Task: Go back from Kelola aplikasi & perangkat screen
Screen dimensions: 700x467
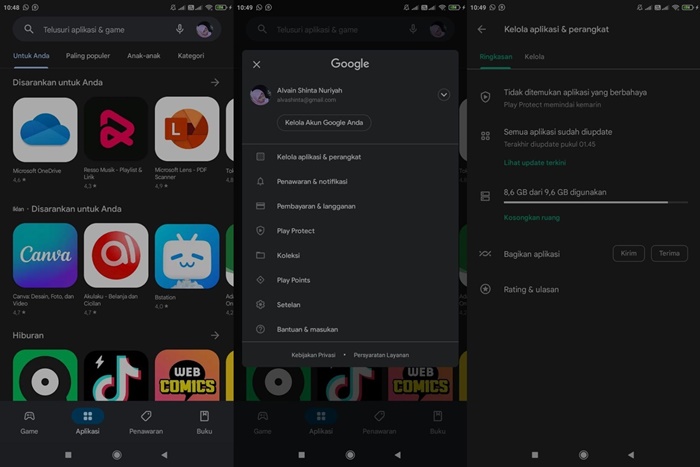Action: 482,29
